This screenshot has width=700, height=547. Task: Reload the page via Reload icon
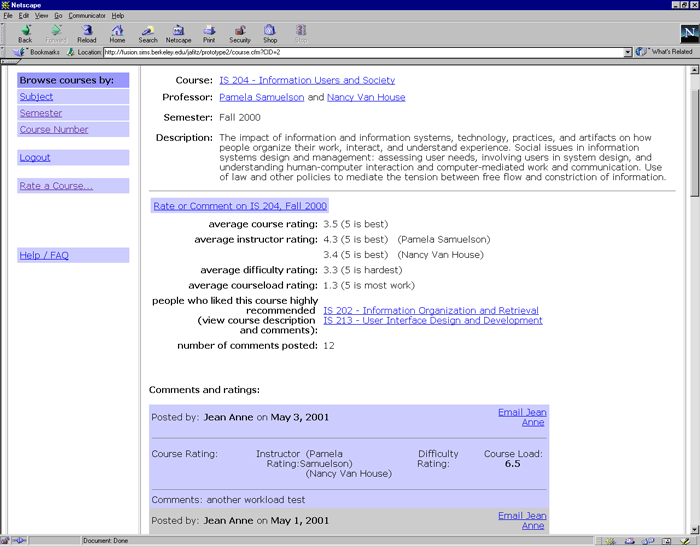click(x=87, y=34)
